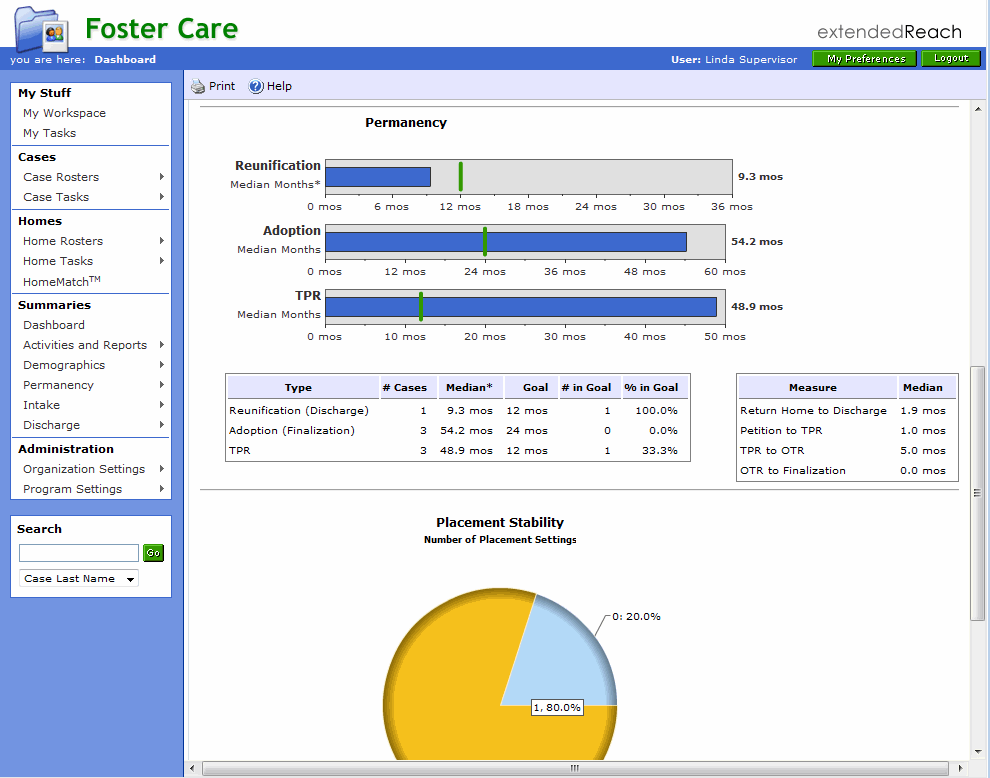Go to Dashboard under Summaries
The image size is (990, 778).
pyautogui.click(x=54, y=325)
